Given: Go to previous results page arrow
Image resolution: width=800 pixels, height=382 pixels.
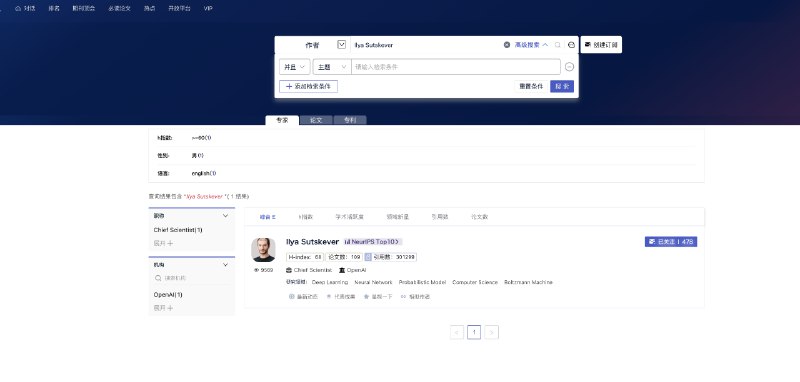Looking at the screenshot, I should (x=457, y=333).
